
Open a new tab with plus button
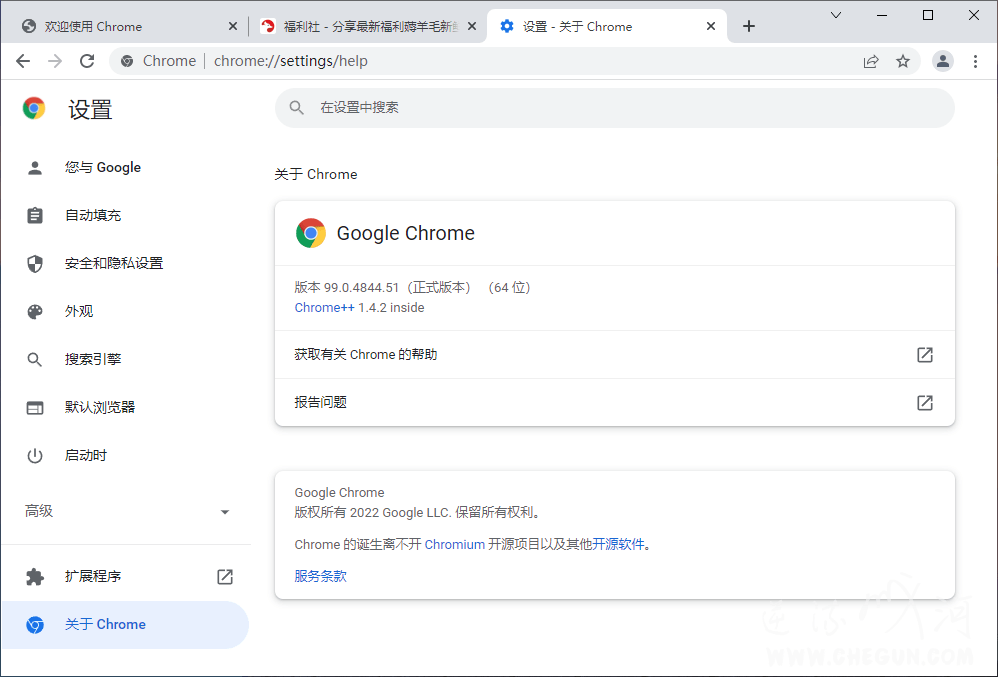tap(749, 26)
